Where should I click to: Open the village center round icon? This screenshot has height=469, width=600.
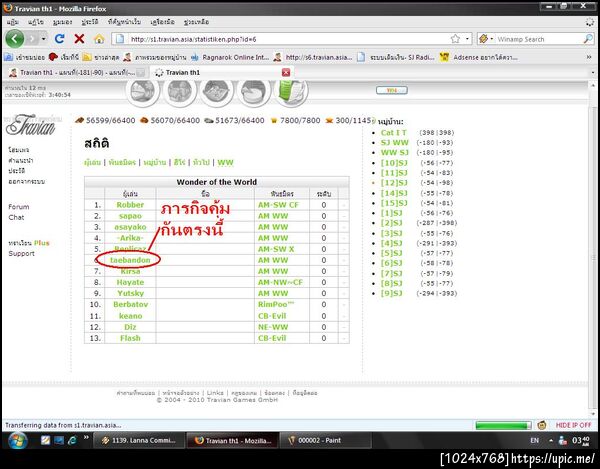pyautogui.click(x=179, y=92)
